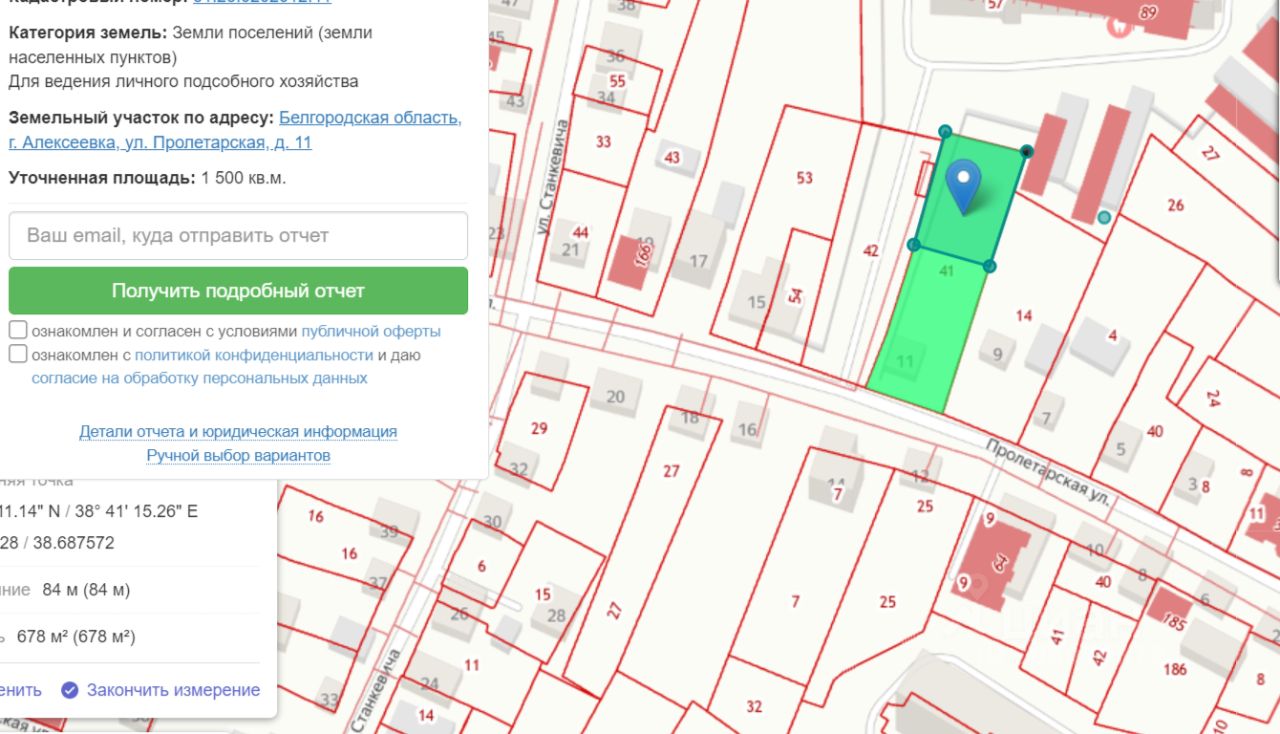Click the black measurement vertex on the parcel
Screen dimensions: 1280x734
coord(1027,152)
